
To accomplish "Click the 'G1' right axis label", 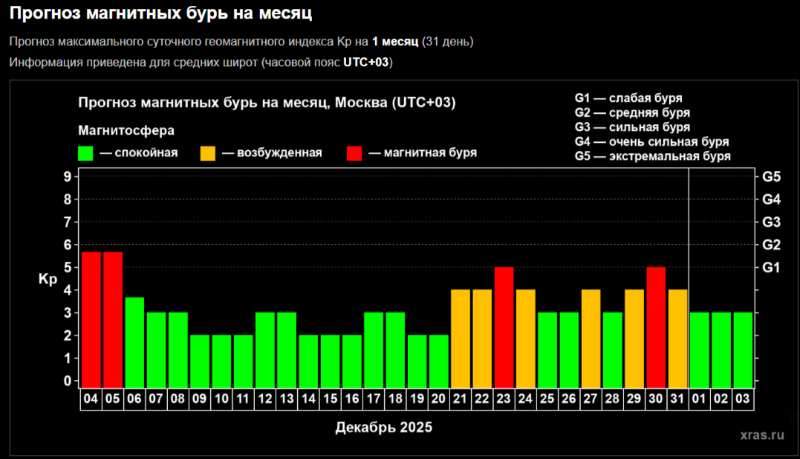I will 771,267.
